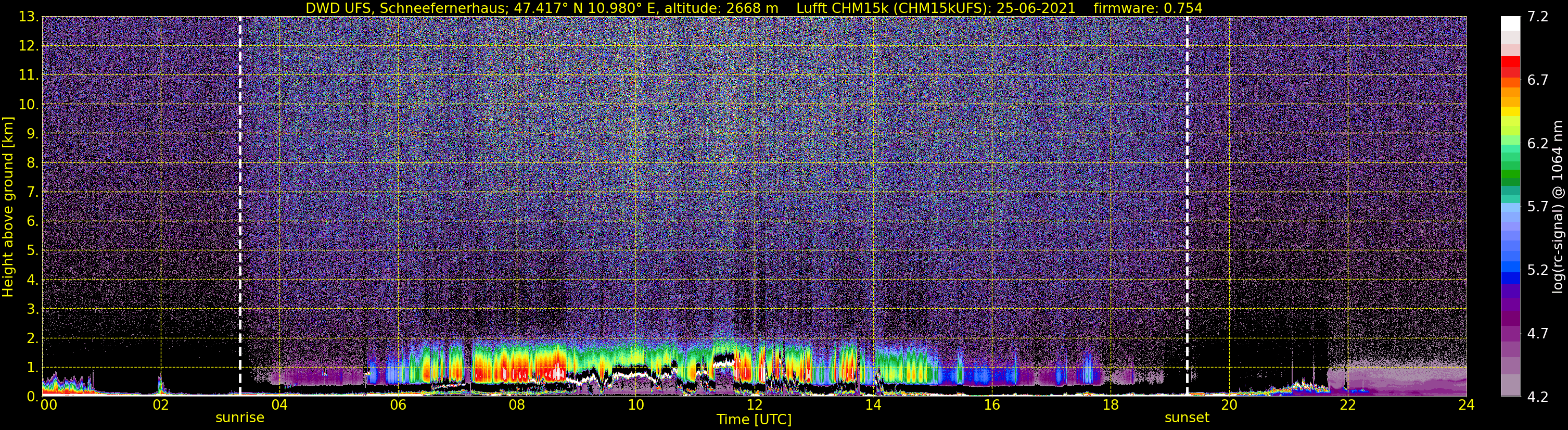Click time axis tick '02'
1568x430 pixels.
click(161, 406)
